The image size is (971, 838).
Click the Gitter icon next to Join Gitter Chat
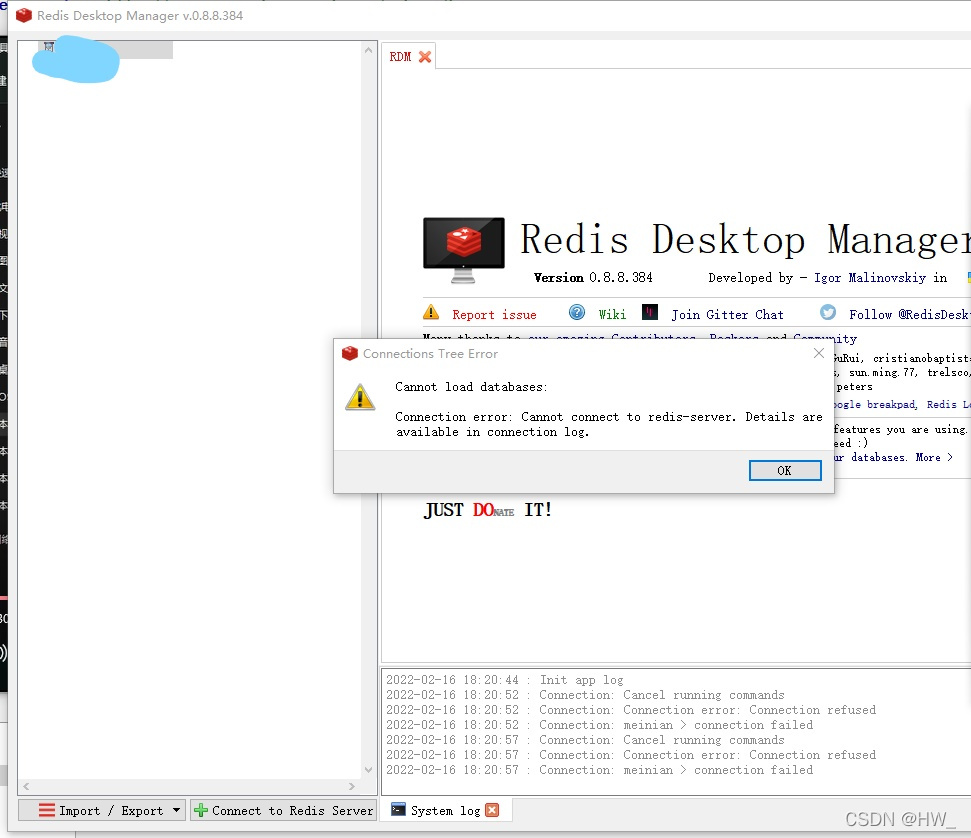click(651, 313)
